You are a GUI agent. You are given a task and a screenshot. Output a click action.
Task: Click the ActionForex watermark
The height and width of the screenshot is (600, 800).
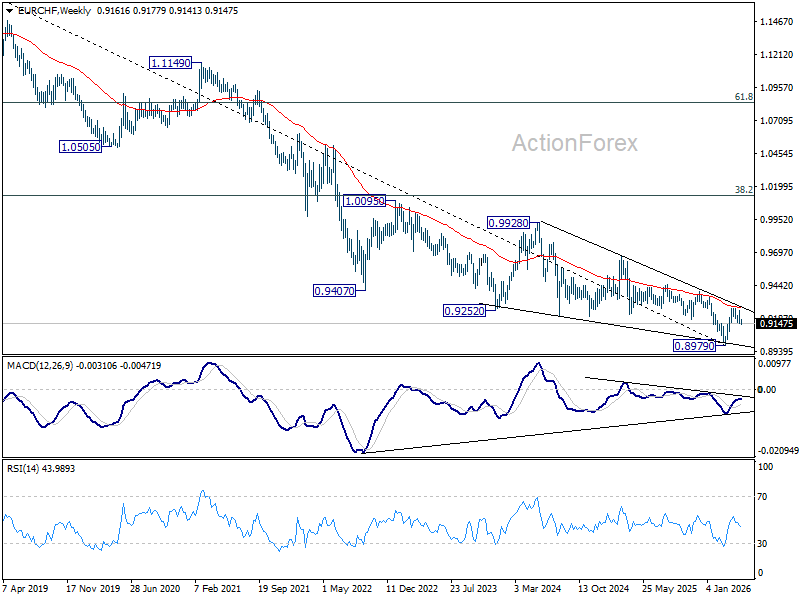[574, 143]
